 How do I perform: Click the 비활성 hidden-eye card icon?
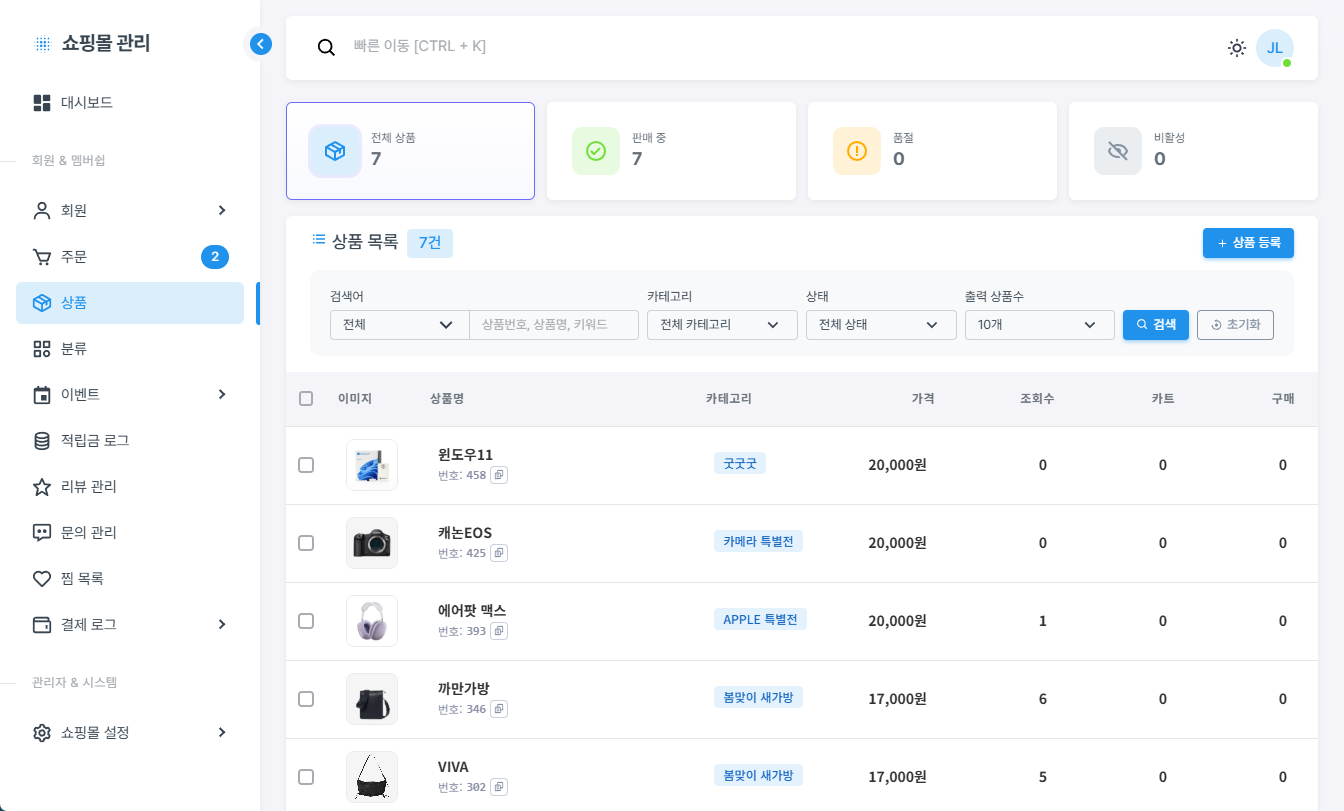coord(1117,151)
